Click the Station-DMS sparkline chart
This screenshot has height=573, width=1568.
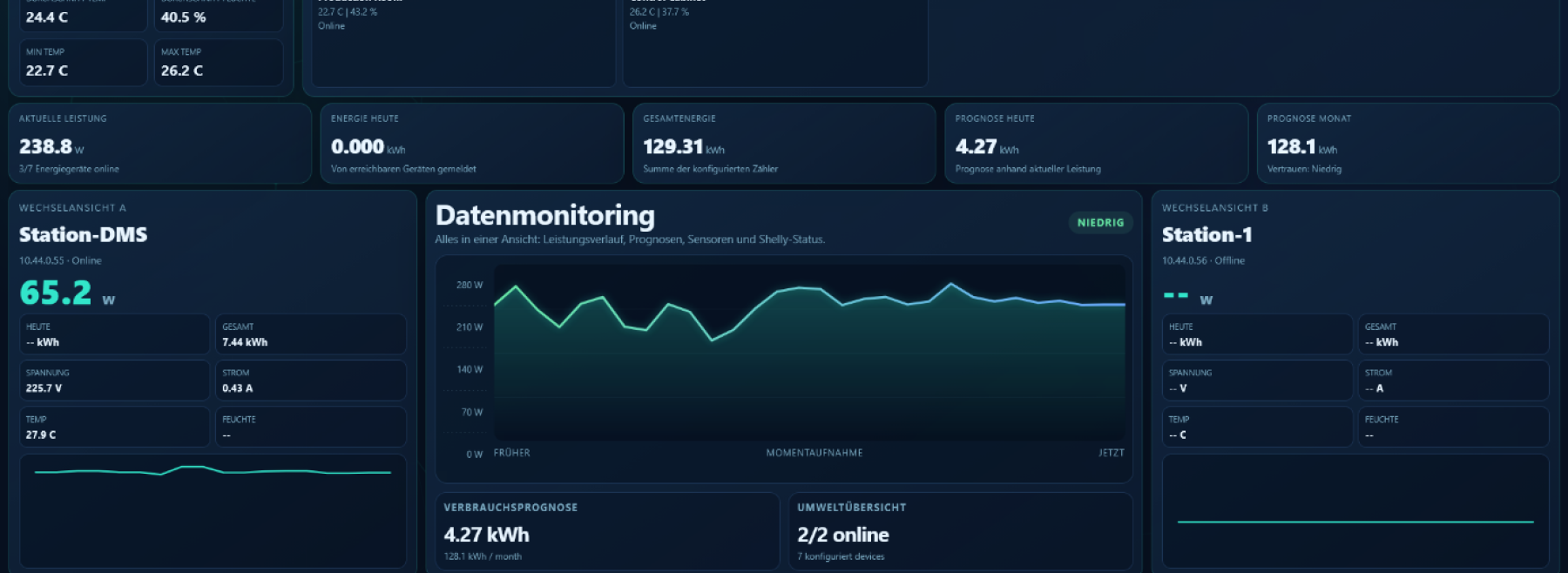click(x=213, y=510)
